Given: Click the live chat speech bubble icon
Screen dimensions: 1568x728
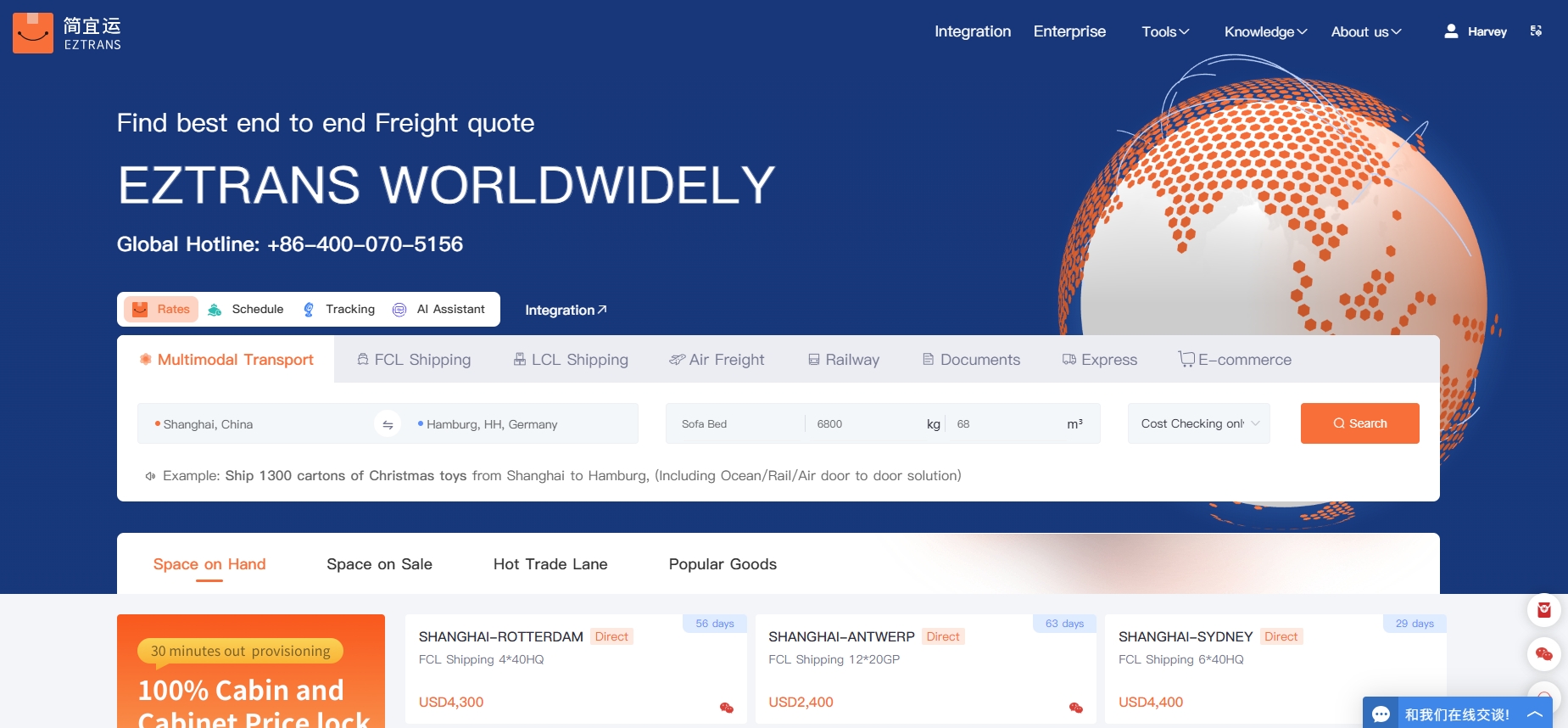Looking at the screenshot, I should (1381, 714).
